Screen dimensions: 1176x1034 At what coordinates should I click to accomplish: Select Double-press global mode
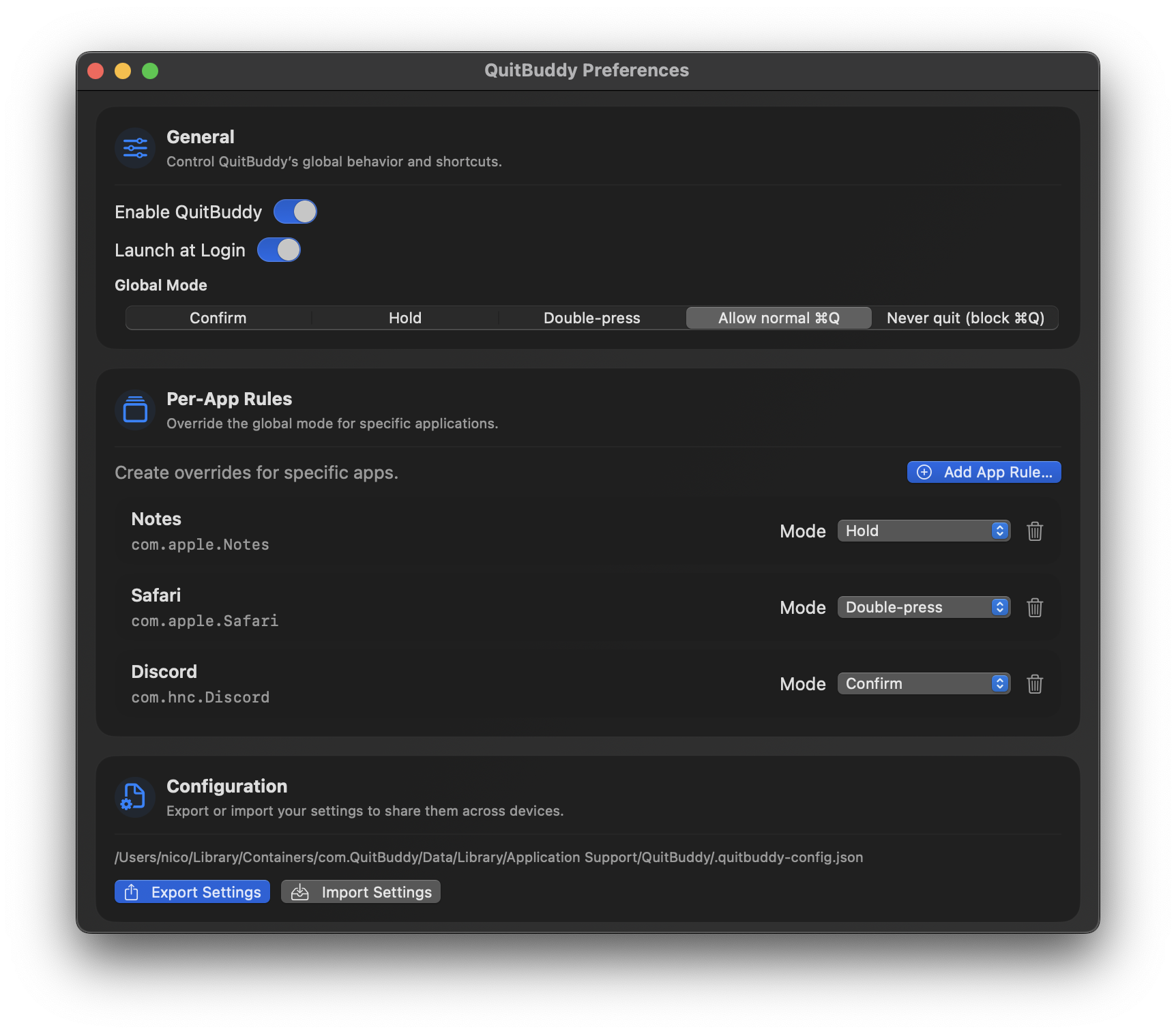(x=592, y=318)
